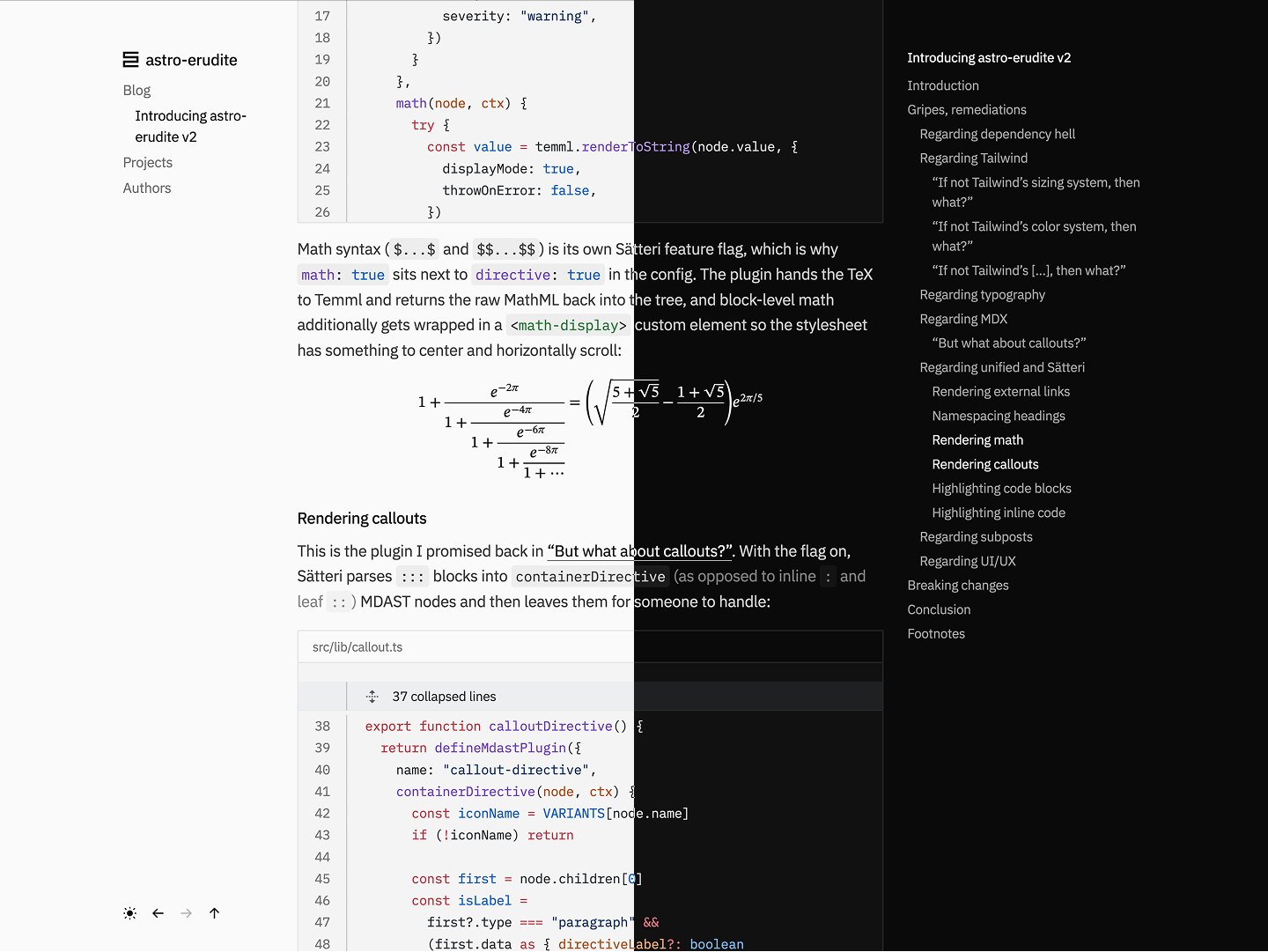This screenshot has height=952, width=1268.
Task: Click code line 38 export function calloutDirective
Action: pos(504,727)
